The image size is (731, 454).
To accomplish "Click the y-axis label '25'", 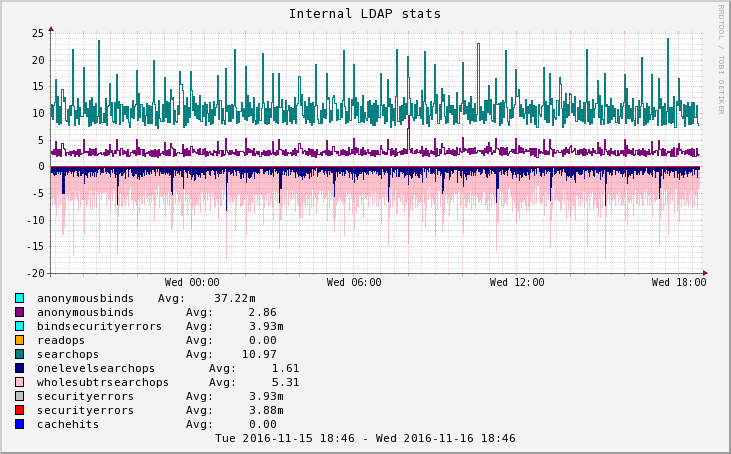I will [38, 34].
